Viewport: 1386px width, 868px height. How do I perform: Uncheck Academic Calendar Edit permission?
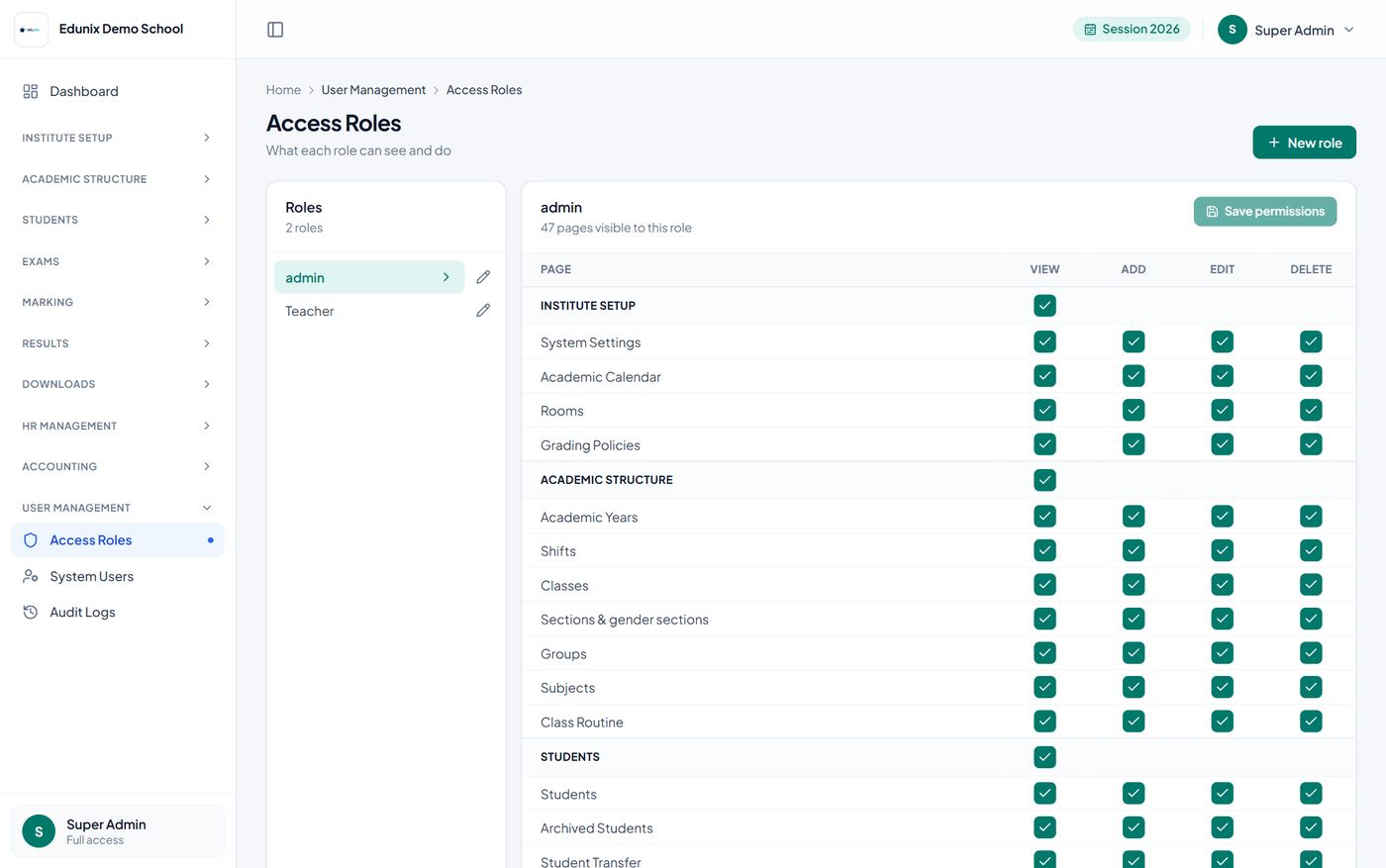click(x=1223, y=376)
